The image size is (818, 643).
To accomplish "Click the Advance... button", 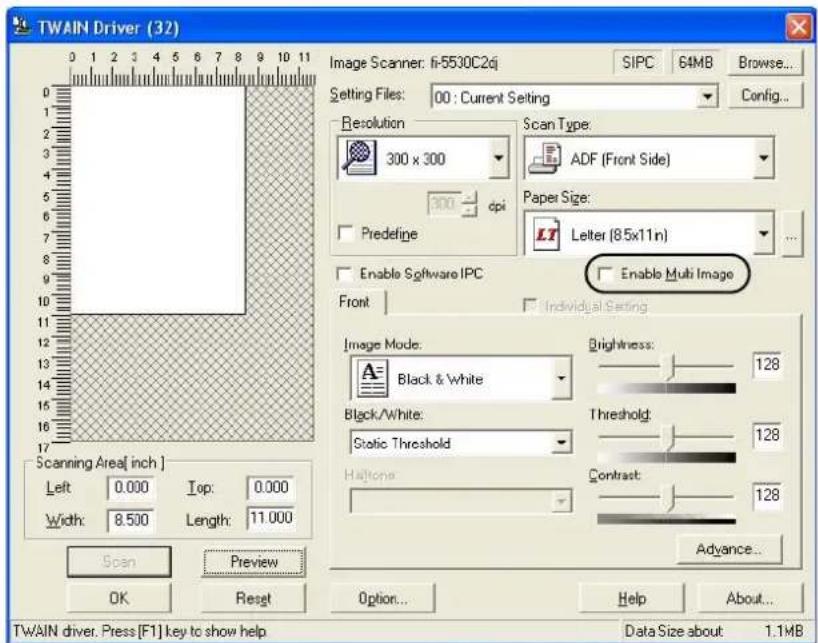I will [x=729, y=549].
